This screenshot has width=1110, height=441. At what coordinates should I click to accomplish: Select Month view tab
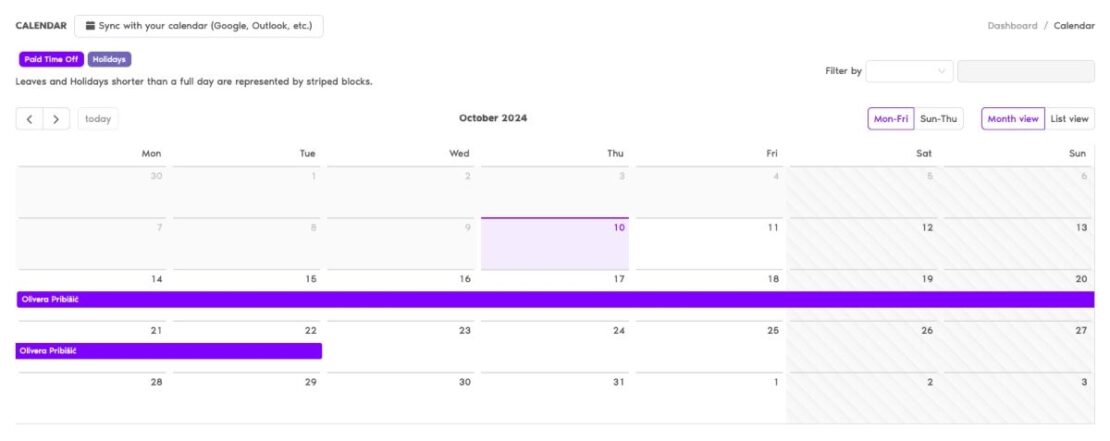tap(1012, 119)
